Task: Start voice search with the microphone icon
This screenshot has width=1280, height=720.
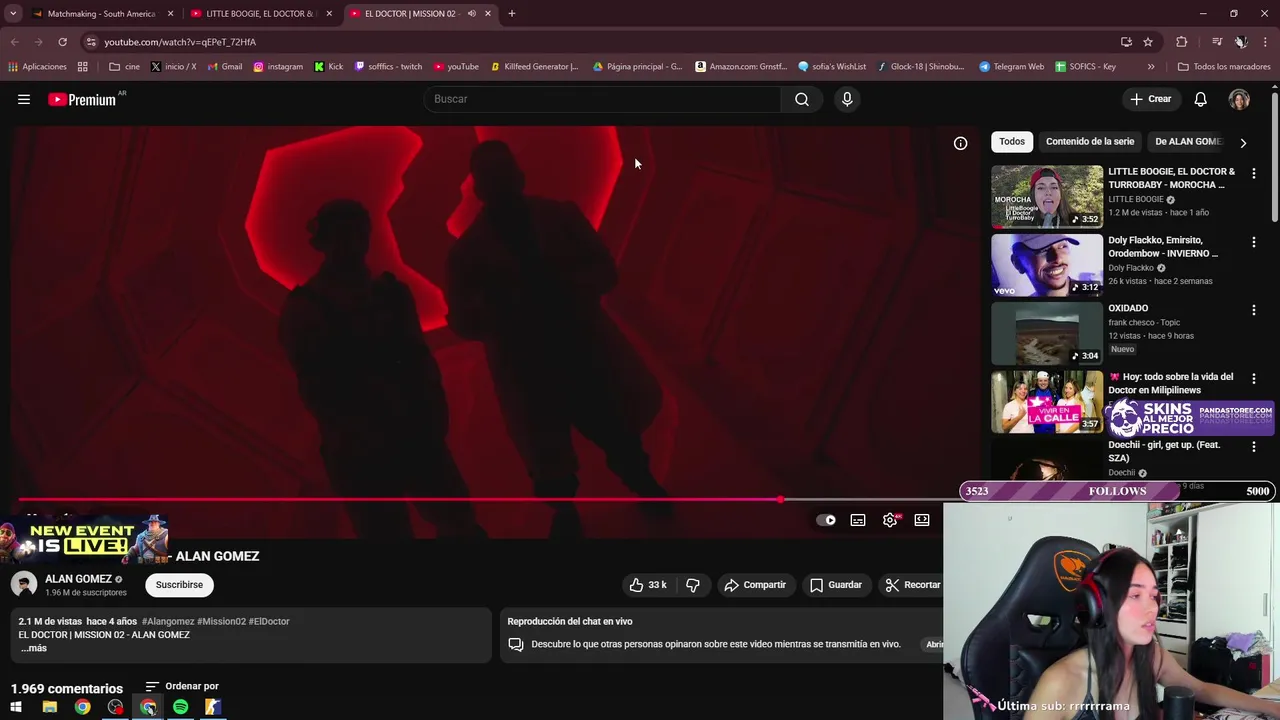Action: pos(847,99)
